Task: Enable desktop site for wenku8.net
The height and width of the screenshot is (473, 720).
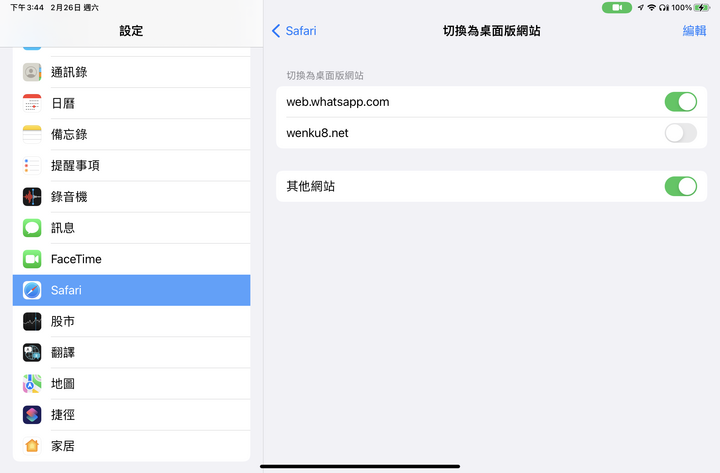Action: (681, 133)
